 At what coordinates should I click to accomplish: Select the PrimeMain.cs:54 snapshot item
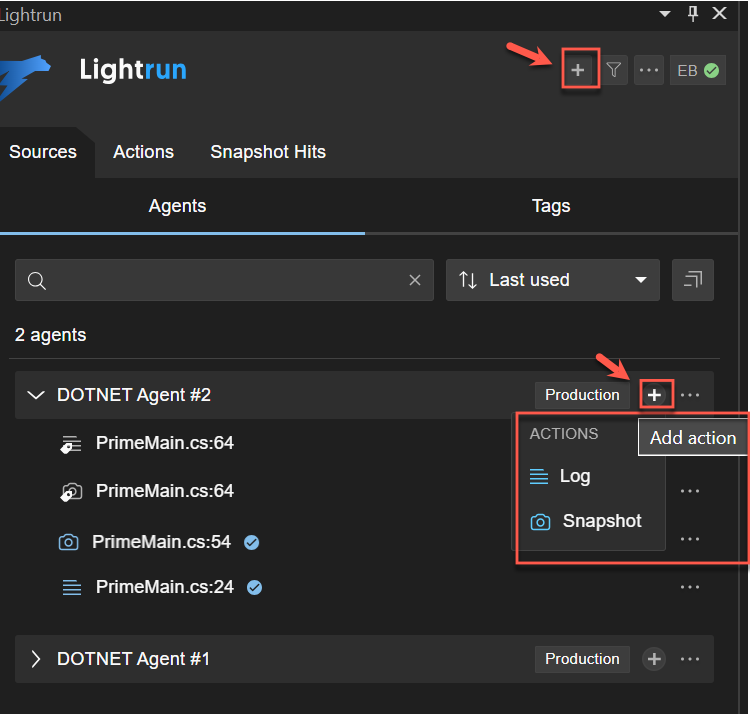click(162, 542)
